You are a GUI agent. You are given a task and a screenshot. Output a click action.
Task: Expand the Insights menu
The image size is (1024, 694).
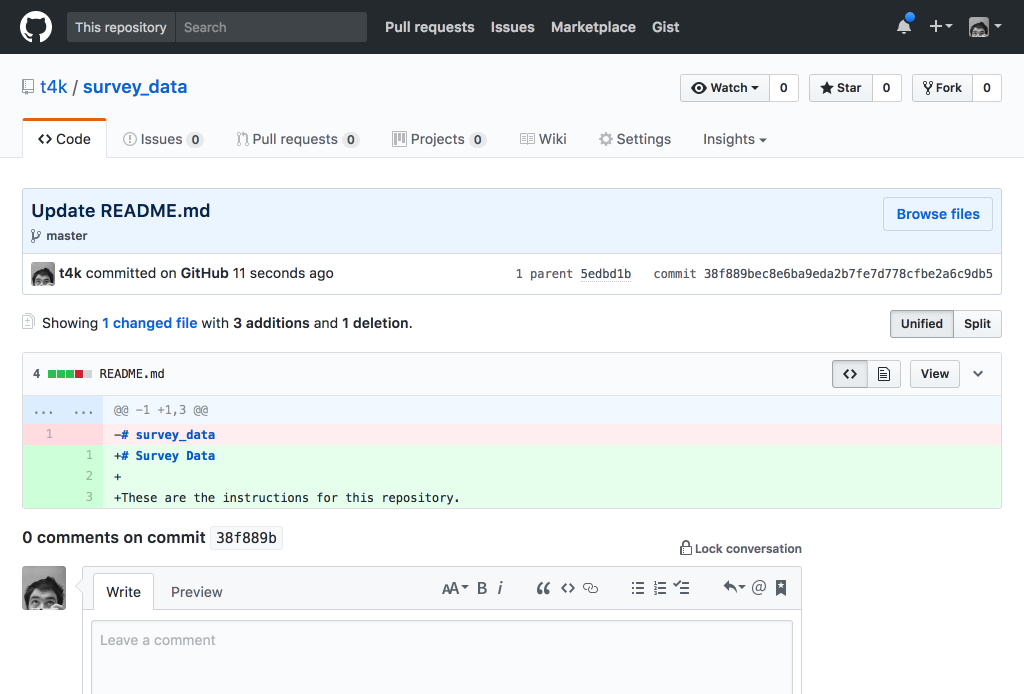[734, 139]
